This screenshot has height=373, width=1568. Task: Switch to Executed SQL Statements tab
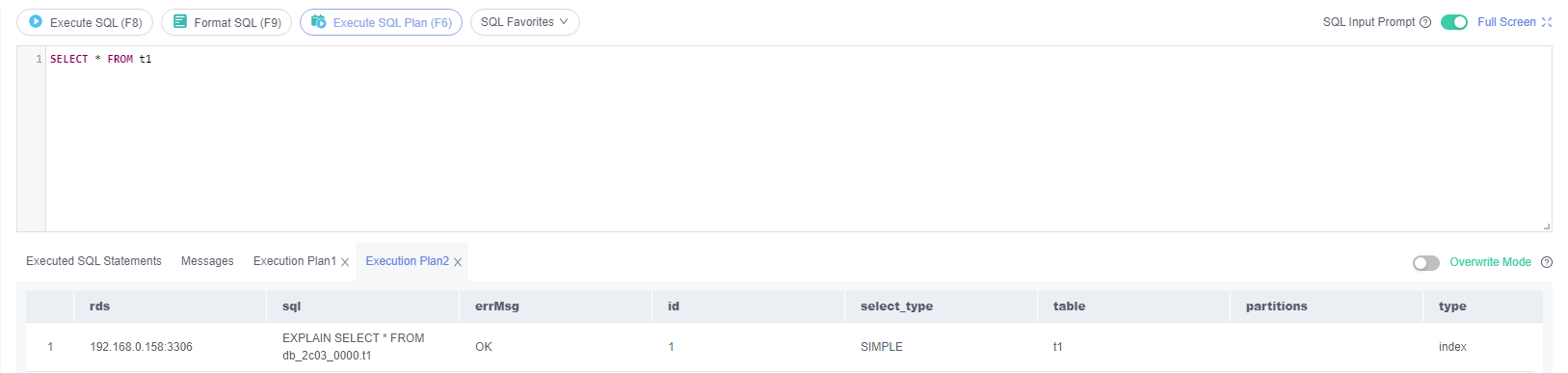click(x=93, y=261)
